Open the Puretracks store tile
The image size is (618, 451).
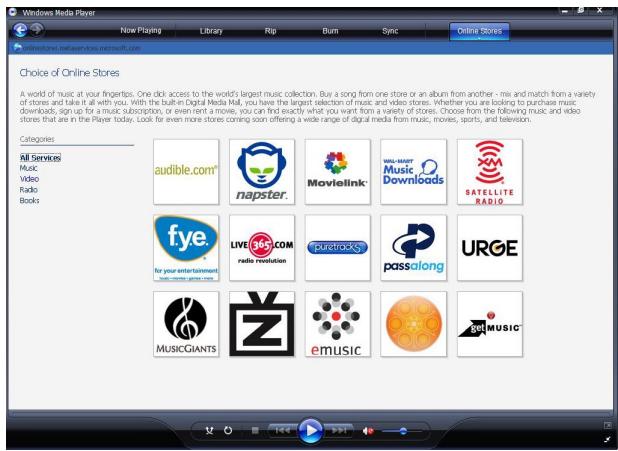point(338,248)
